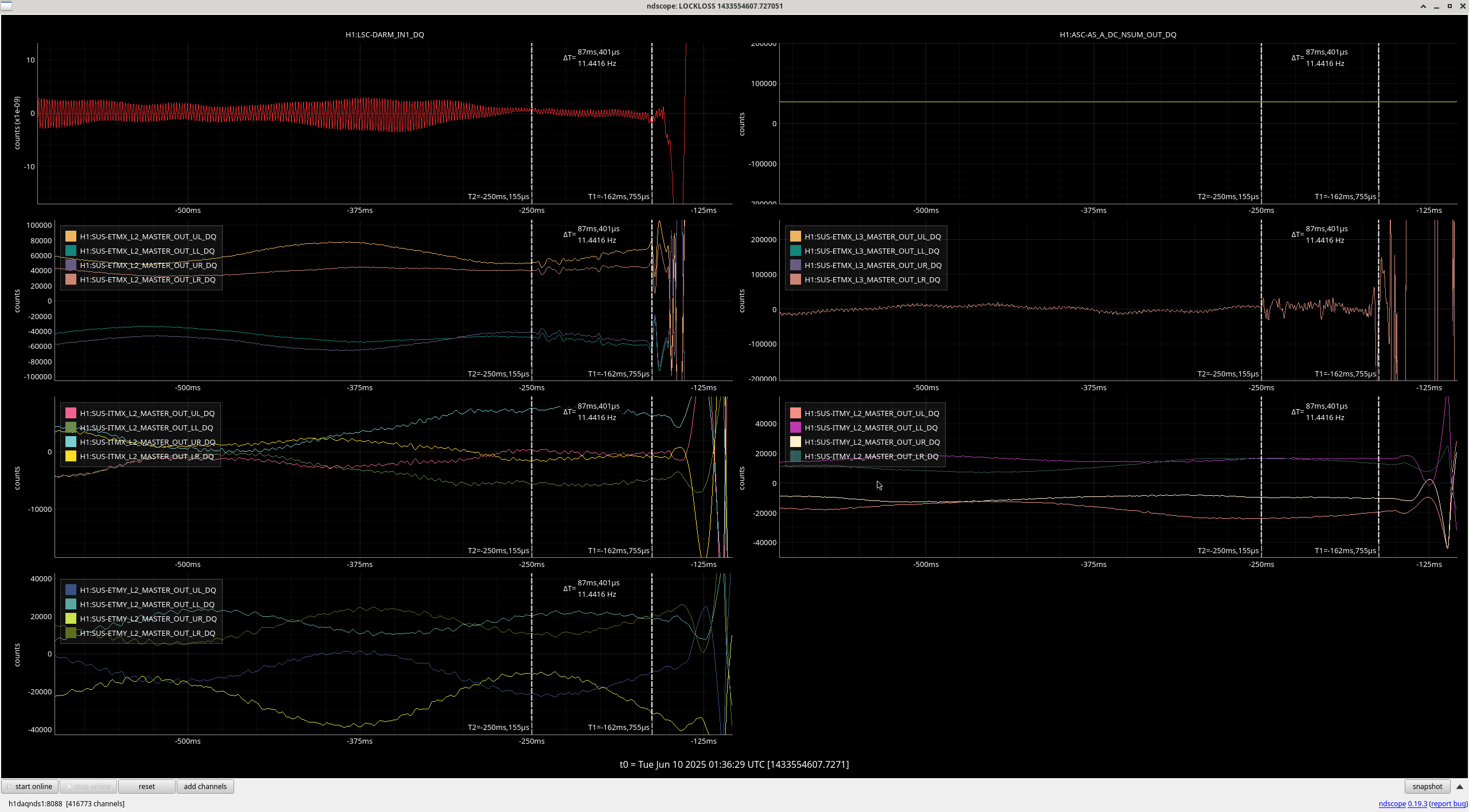
Task: Click T1=-162ms,755µs label in ITMX_L2 plot
Action: pyautogui.click(x=619, y=550)
